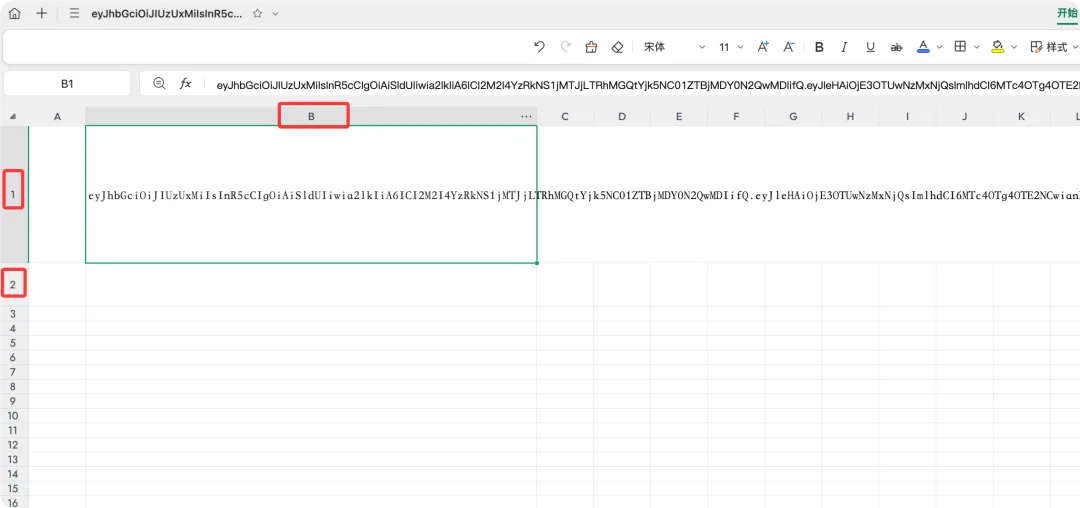
Task: Select row 10 header
Action: [13, 416]
